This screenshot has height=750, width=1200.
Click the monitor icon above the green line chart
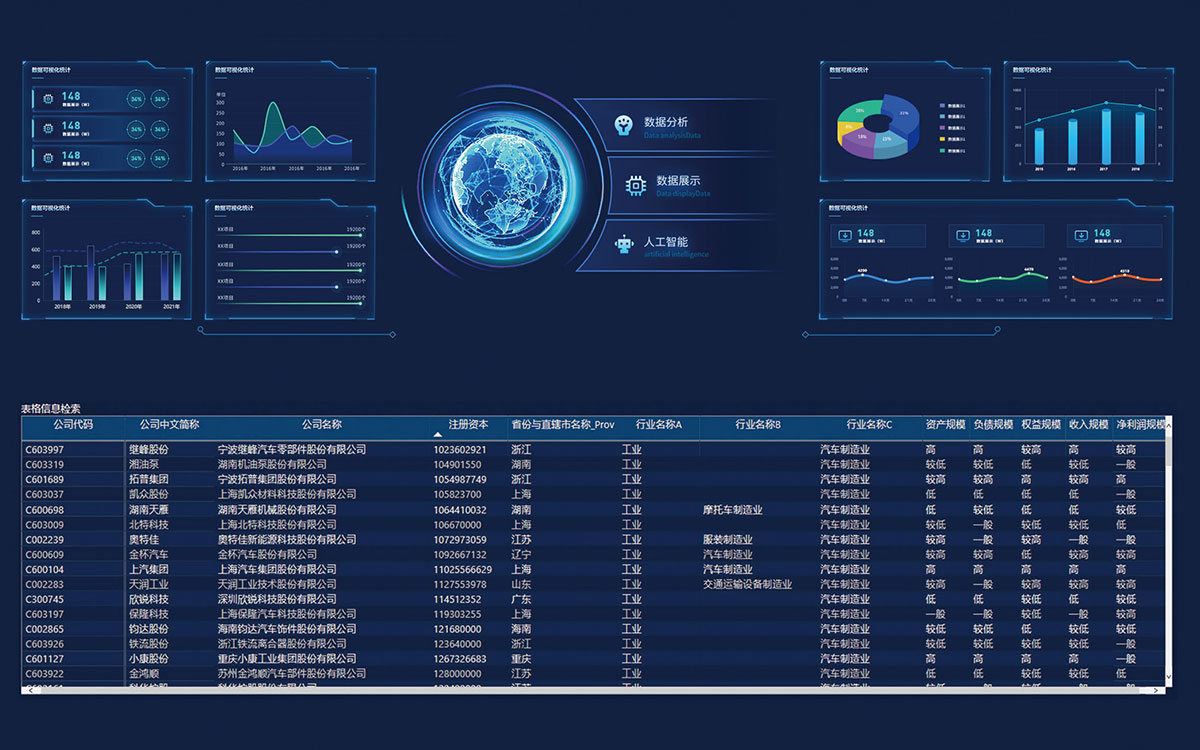coord(963,236)
